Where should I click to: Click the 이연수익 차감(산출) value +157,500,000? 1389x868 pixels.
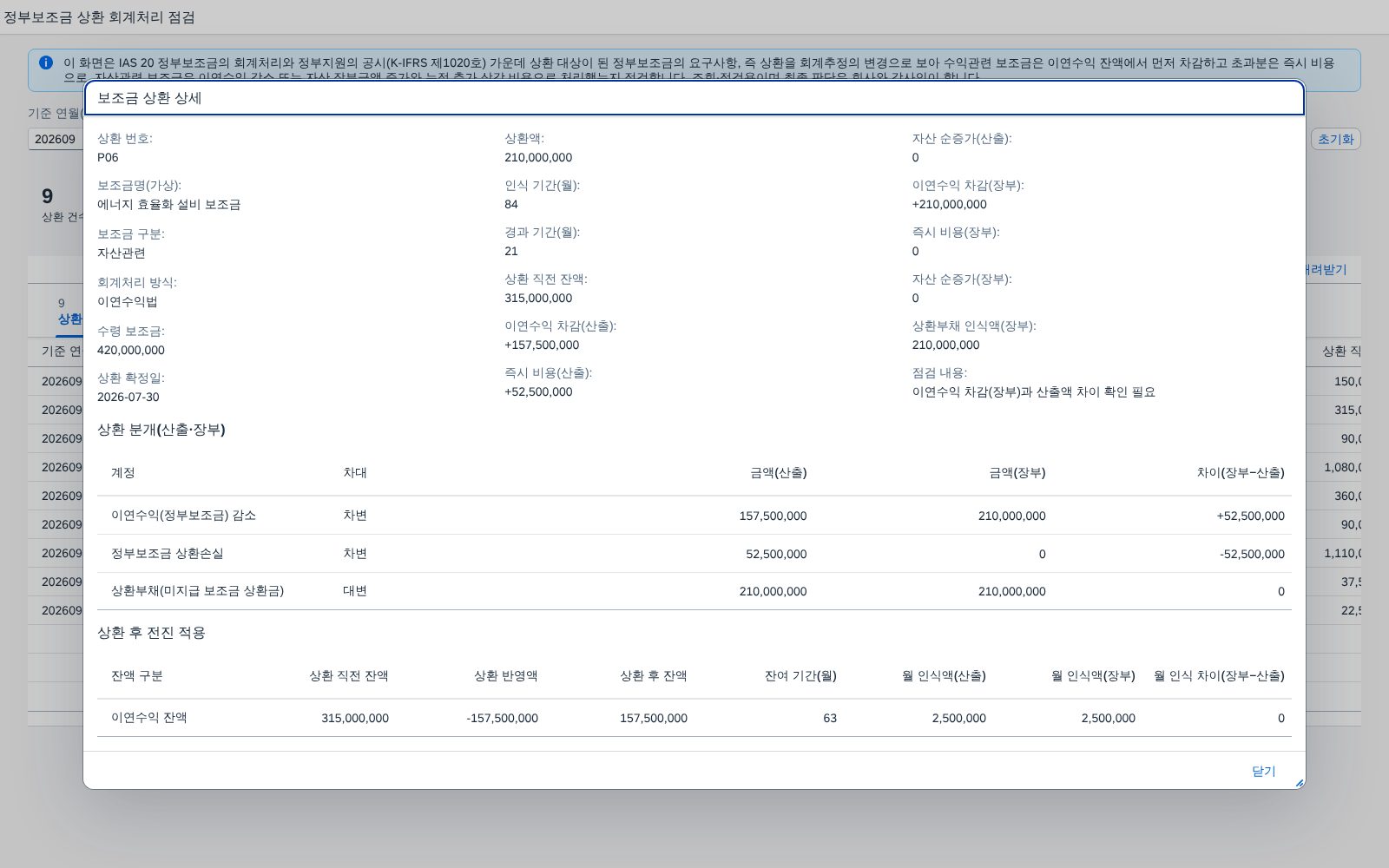[x=542, y=345]
